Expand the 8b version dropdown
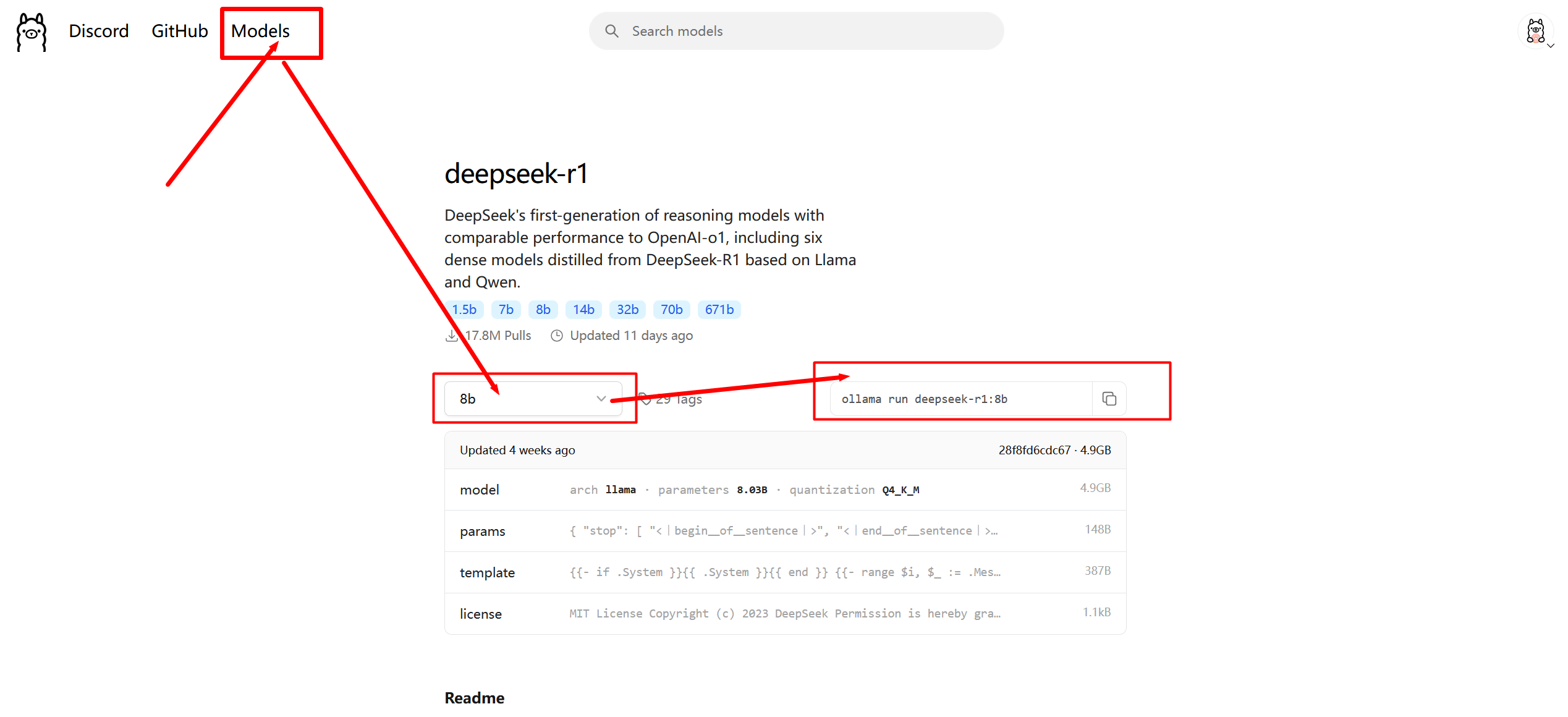The image size is (1568, 717). tap(533, 399)
